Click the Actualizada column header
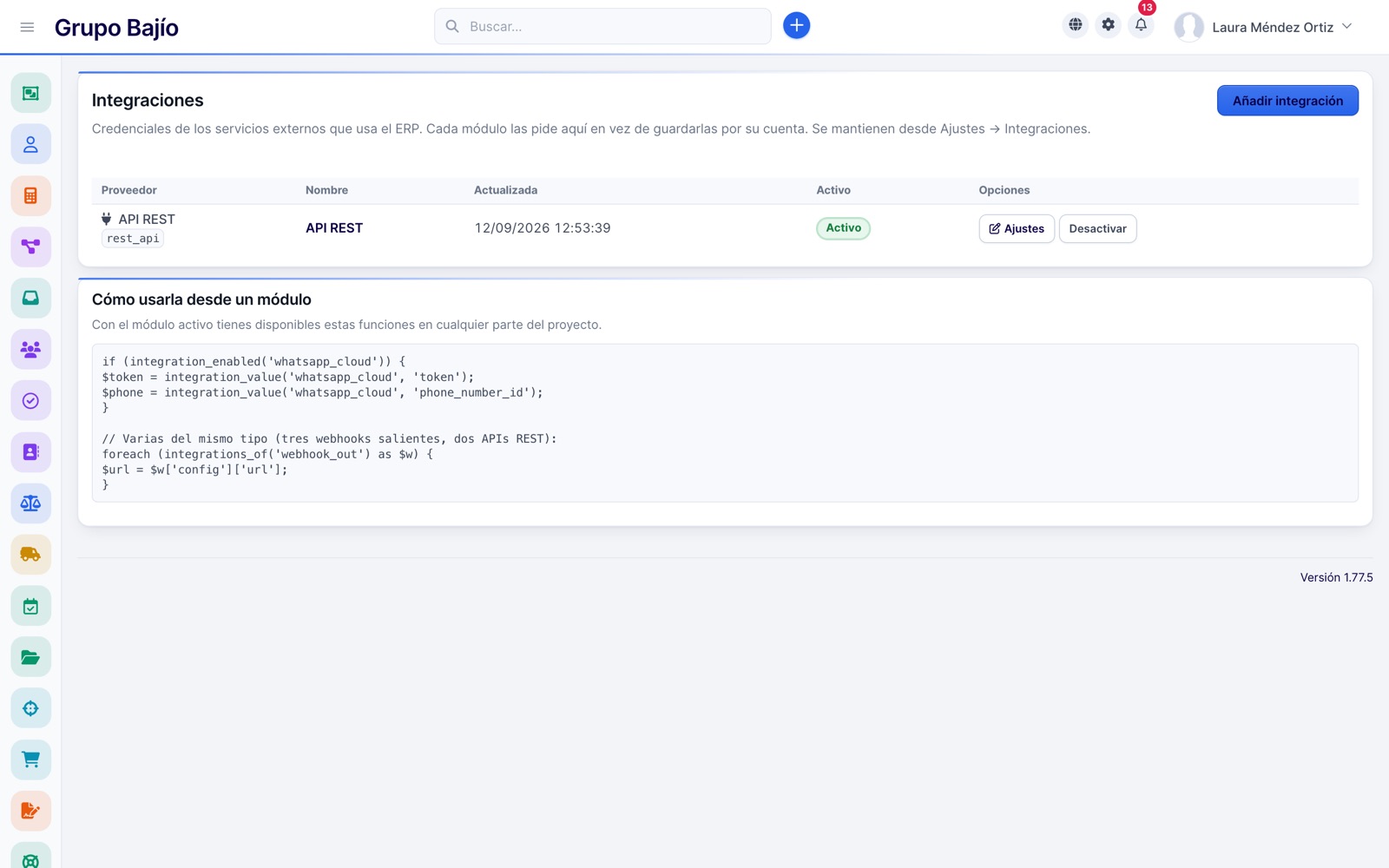The height and width of the screenshot is (868, 1389). (x=505, y=190)
